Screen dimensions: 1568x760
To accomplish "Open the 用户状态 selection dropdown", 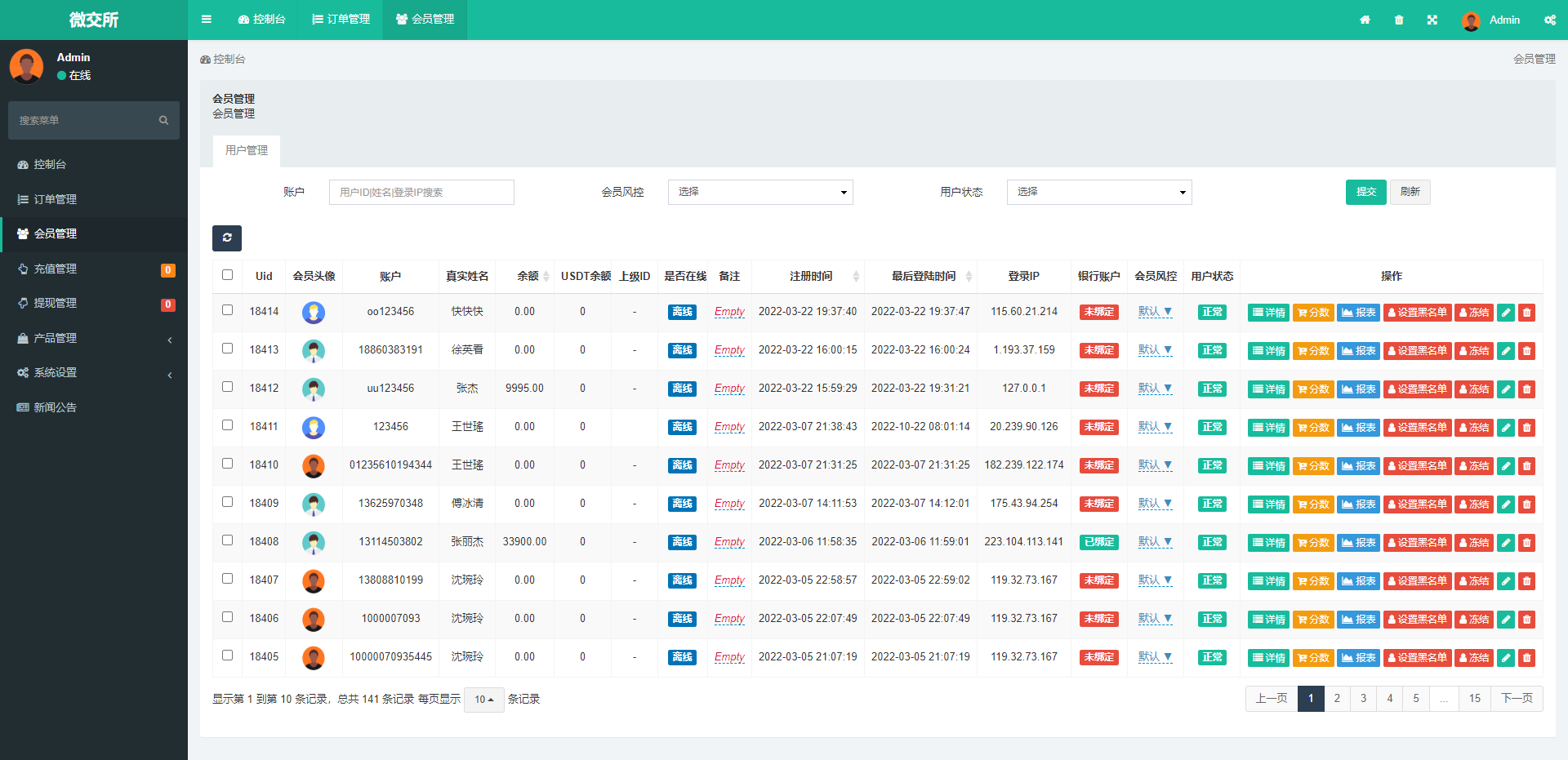I will click(x=1098, y=192).
